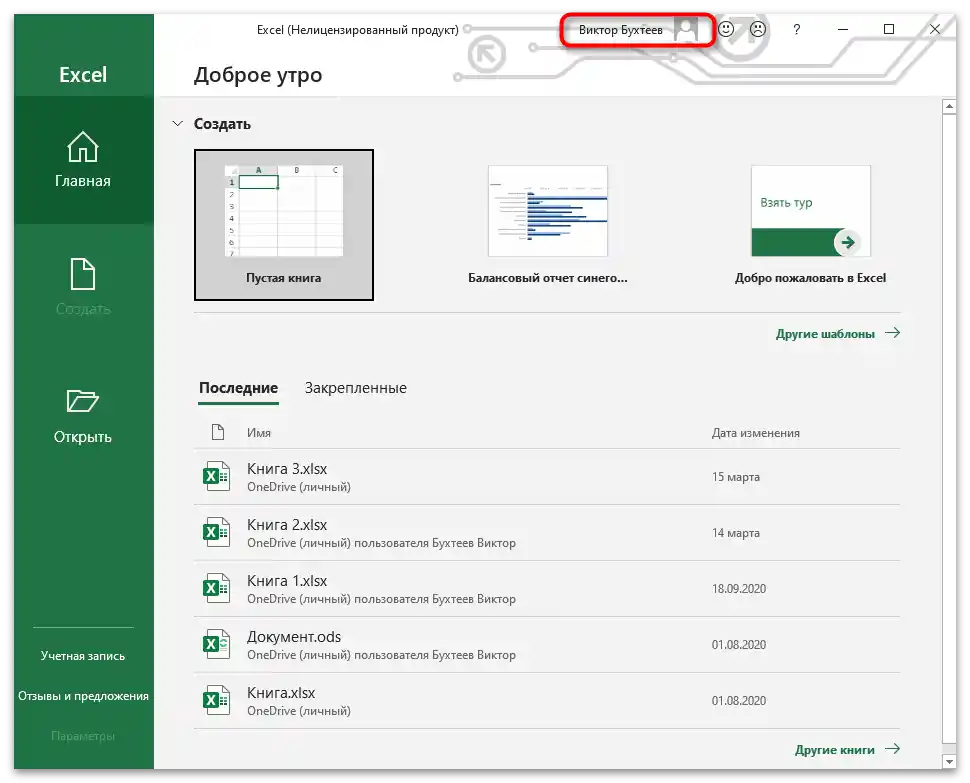Sort by the Дата изменения column header
The height and width of the screenshot is (783, 970).
755,433
